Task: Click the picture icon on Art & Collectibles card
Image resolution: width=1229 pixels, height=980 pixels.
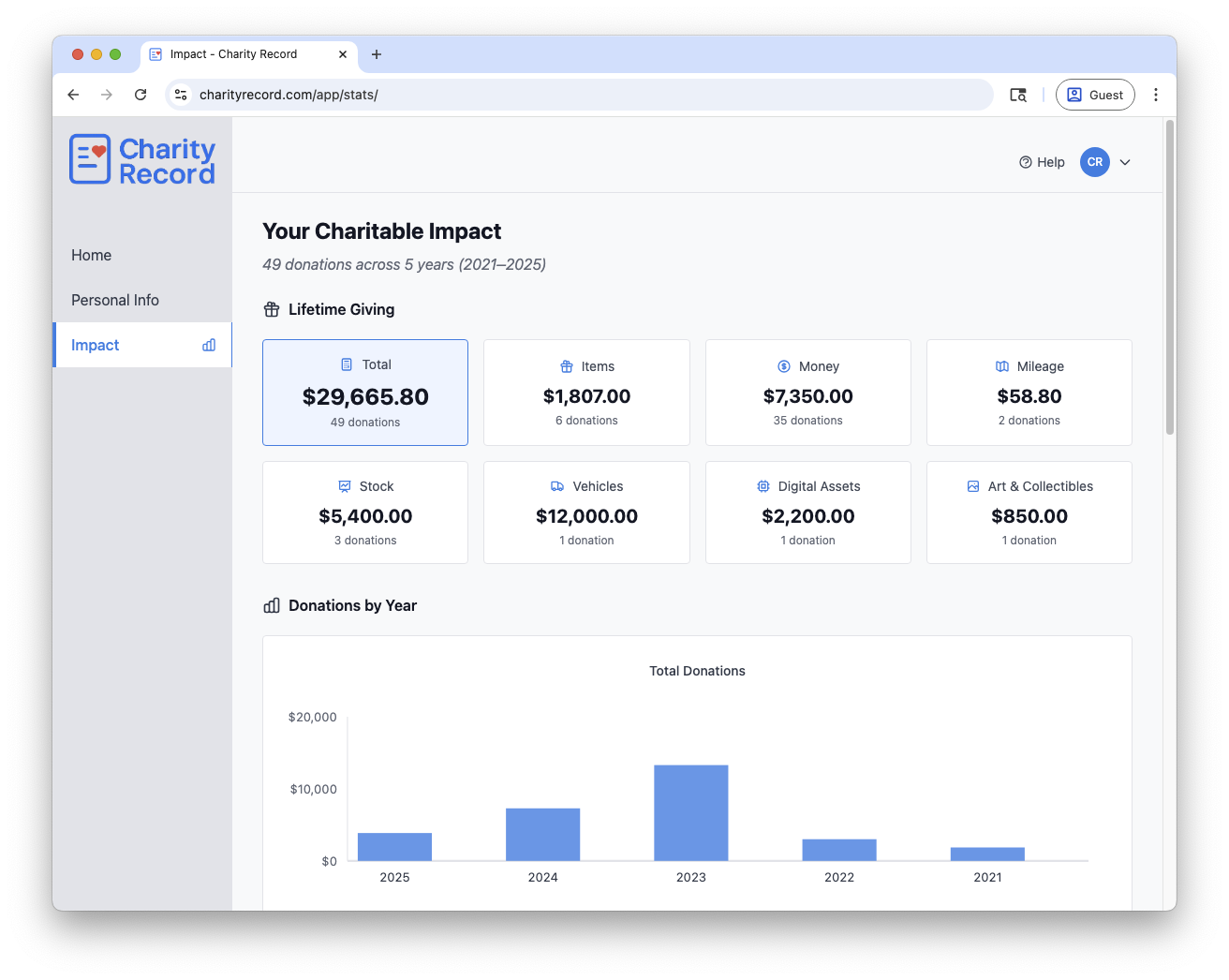Action: point(973,486)
